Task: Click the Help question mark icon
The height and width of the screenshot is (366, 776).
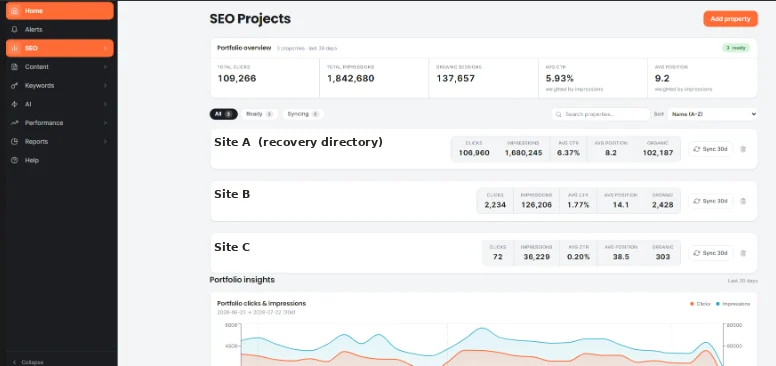Action: pyautogui.click(x=14, y=160)
